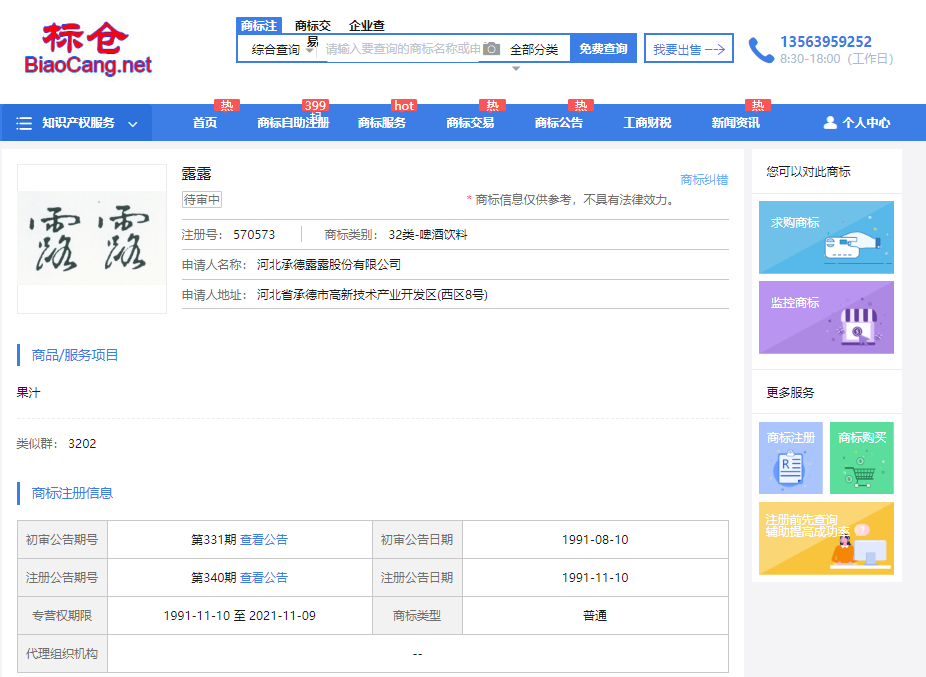926x677 pixels.
Task: Click the phone number 13563959252
Action: click(x=826, y=42)
